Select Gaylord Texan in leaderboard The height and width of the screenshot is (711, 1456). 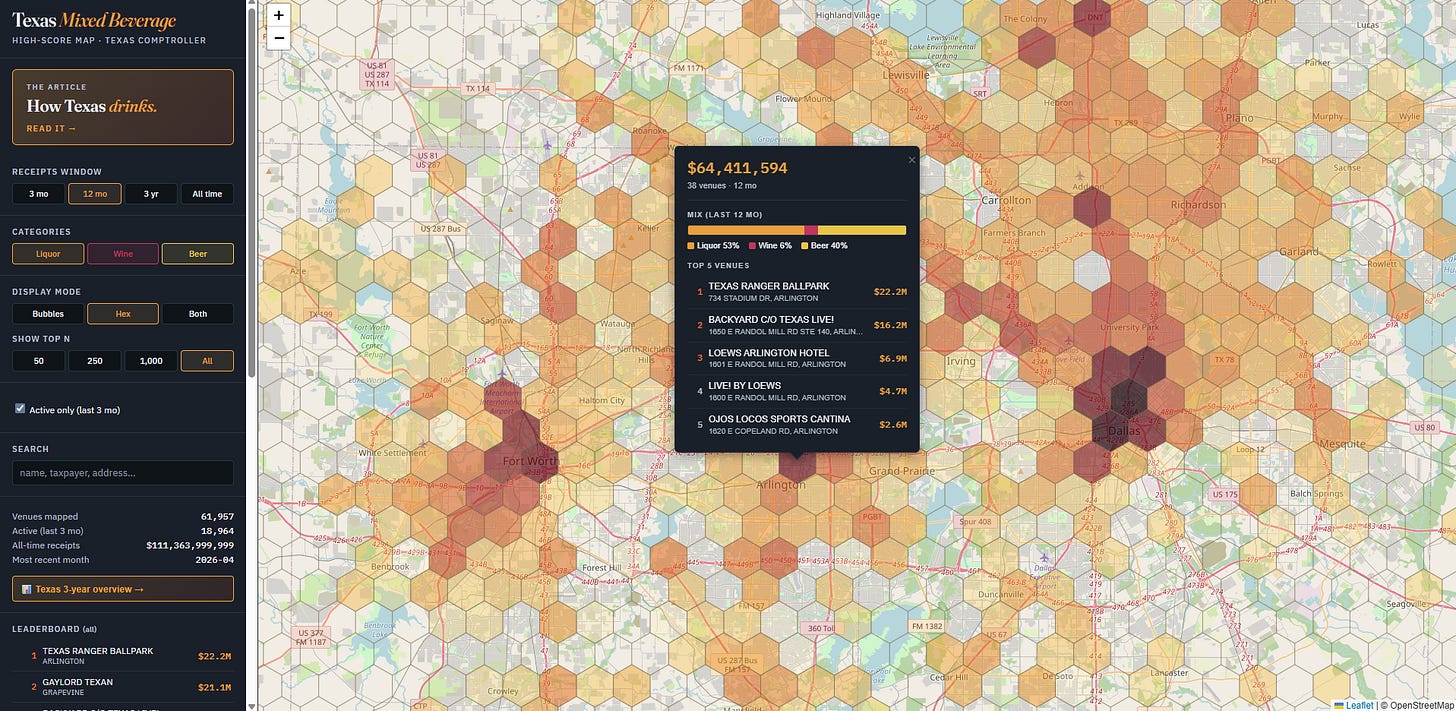pyautogui.click(x=123, y=687)
